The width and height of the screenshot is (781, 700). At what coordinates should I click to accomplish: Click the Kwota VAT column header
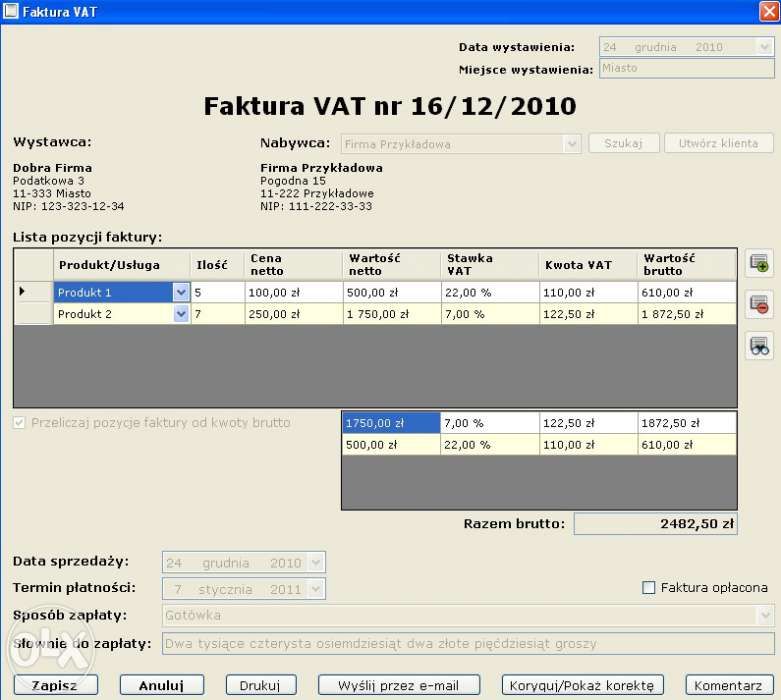tap(589, 265)
